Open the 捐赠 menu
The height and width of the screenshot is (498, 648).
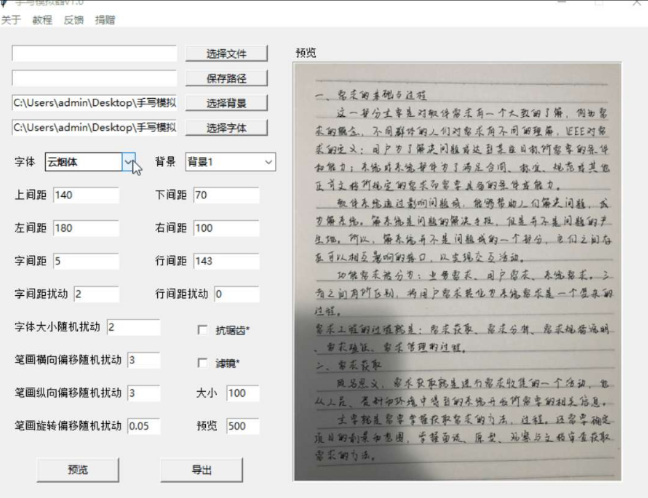(104, 19)
